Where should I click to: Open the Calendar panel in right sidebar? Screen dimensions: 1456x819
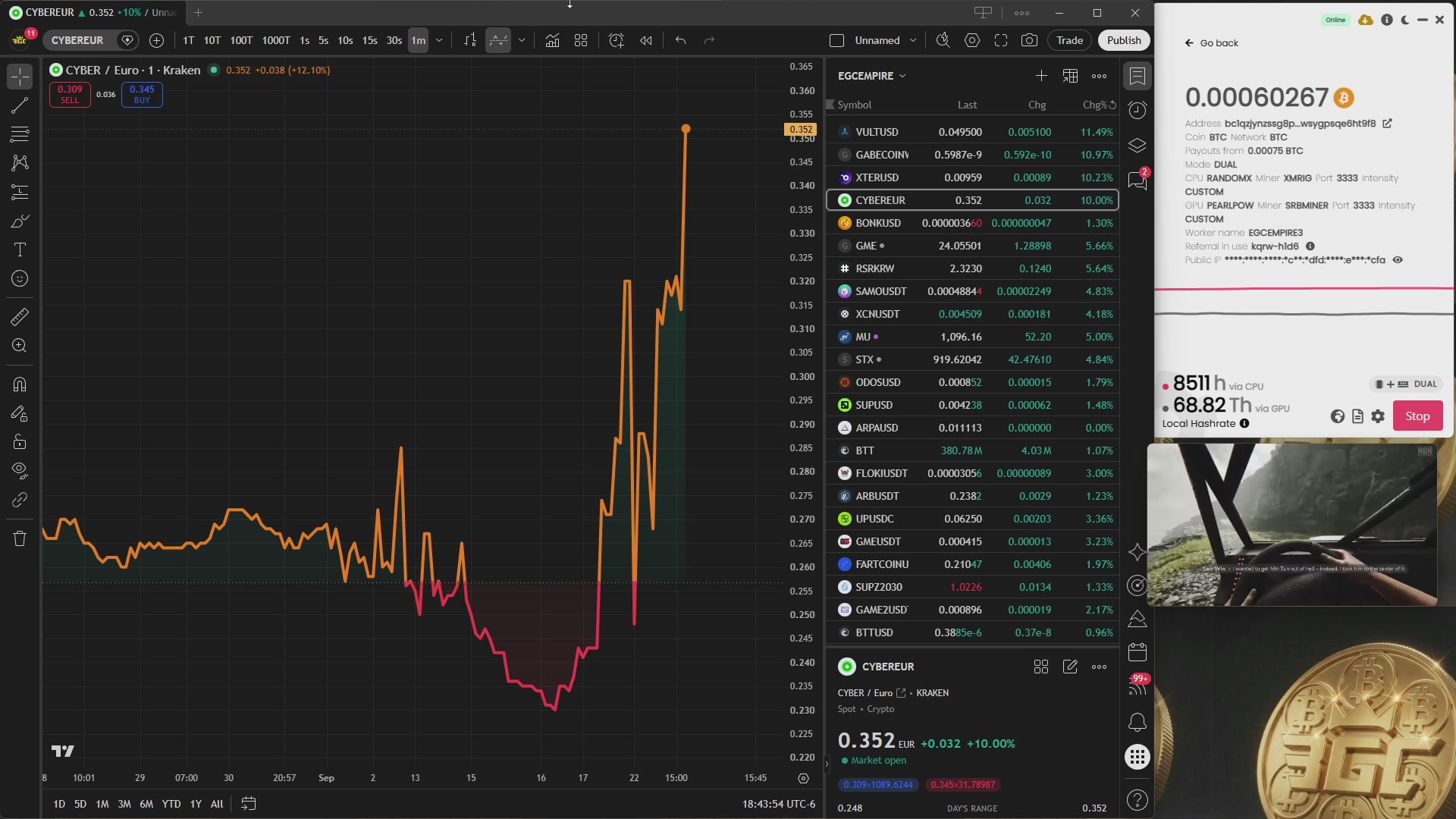(x=1137, y=651)
